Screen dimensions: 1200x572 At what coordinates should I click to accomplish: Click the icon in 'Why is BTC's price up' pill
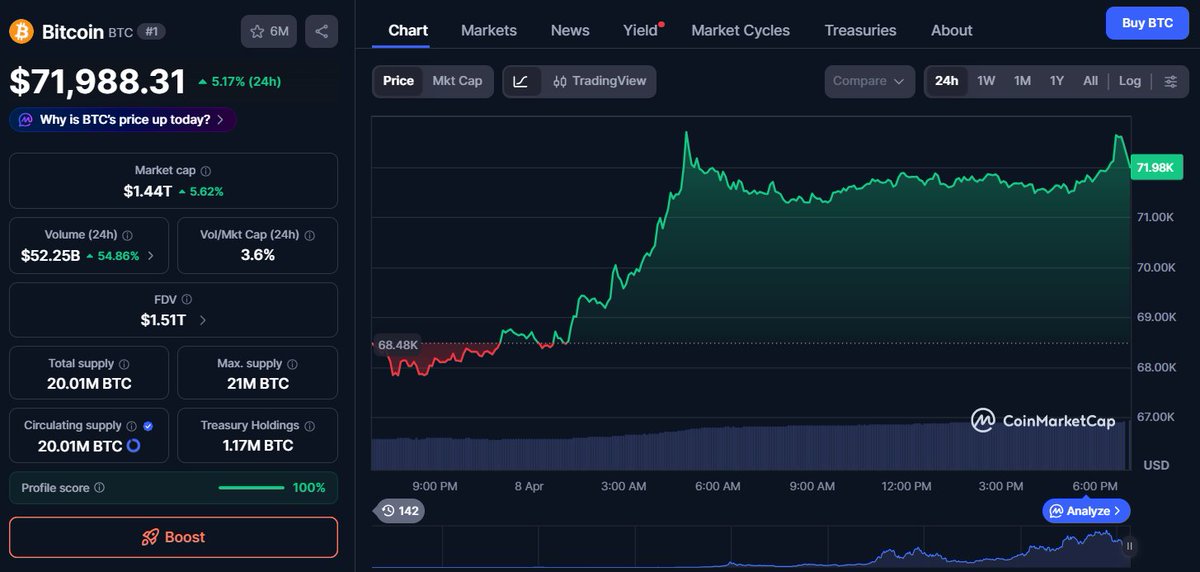(25, 120)
